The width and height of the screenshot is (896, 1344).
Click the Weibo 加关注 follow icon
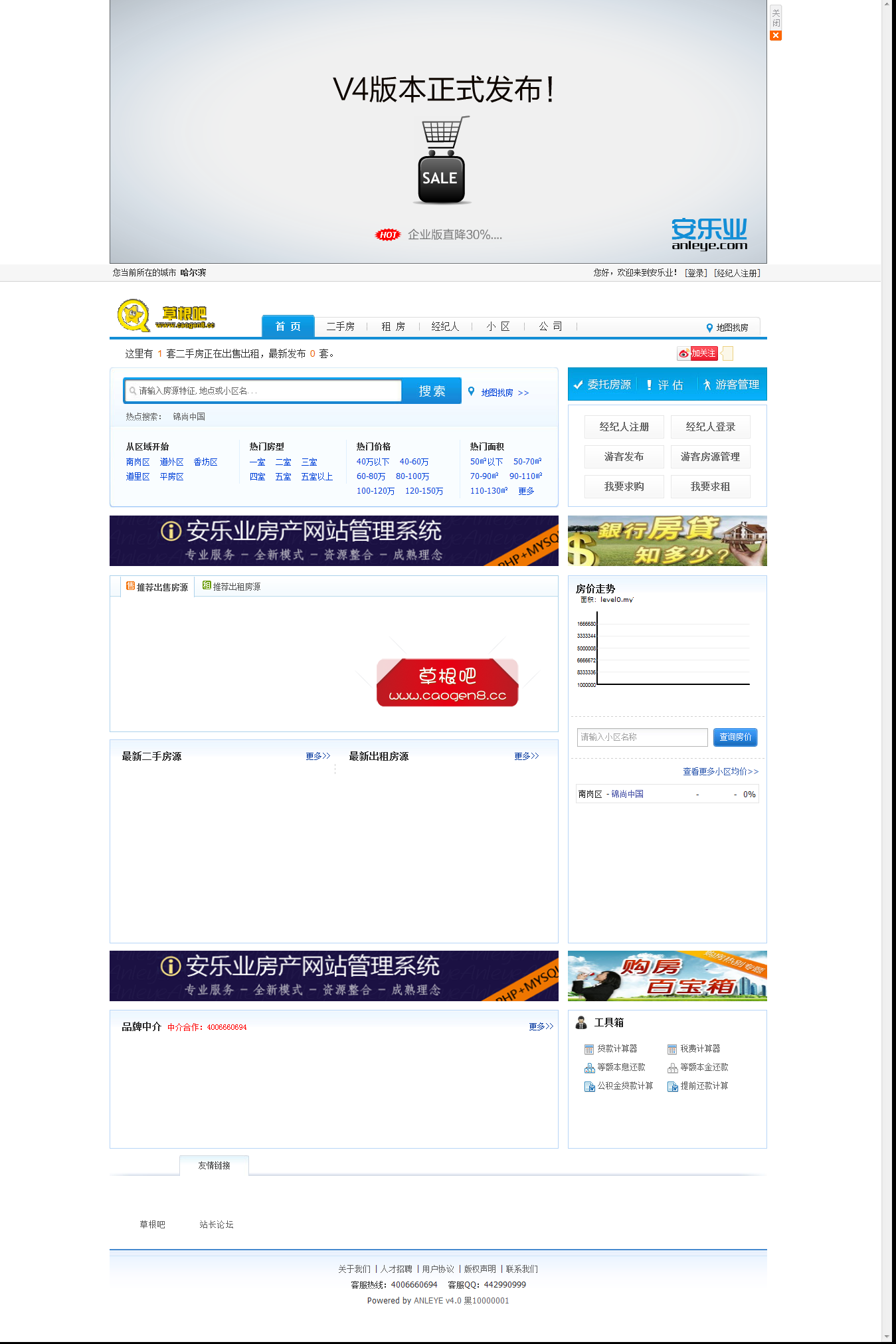[697, 353]
